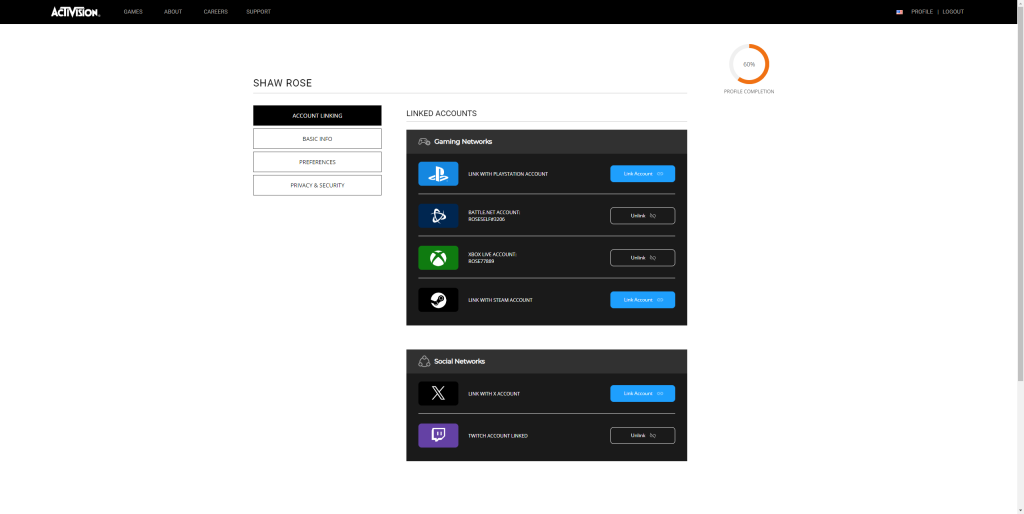The image size is (1024, 514).
Task: Click the profile completion progress ring
Action: point(749,64)
